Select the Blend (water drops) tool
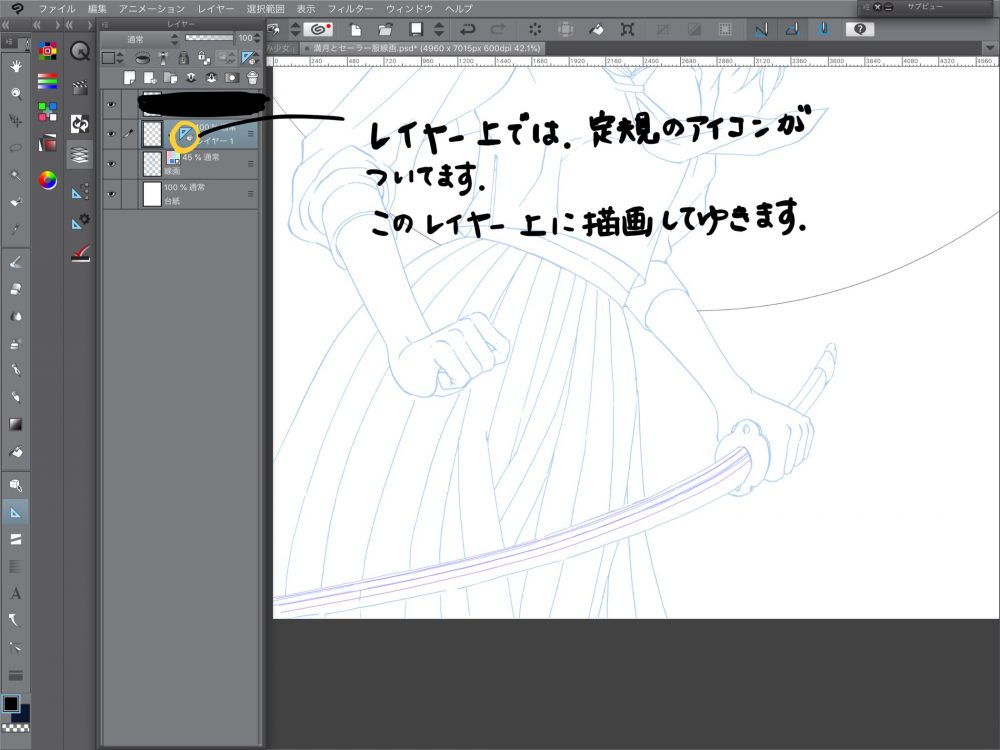 coord(15,316)
